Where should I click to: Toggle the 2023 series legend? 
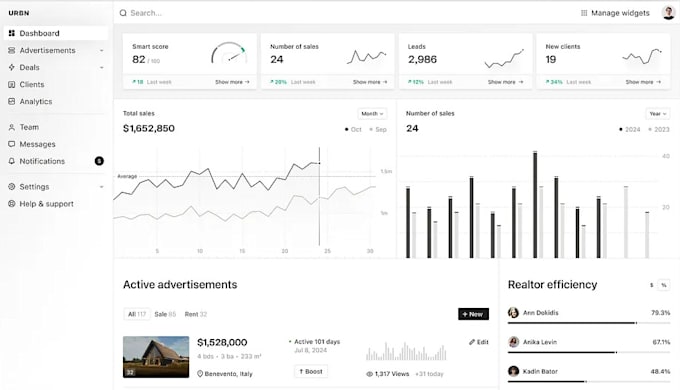point(659,129)
